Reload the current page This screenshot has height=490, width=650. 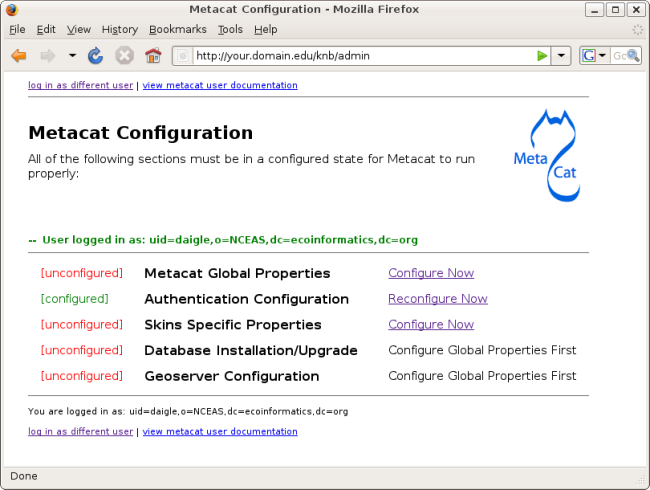tap(96, 56)
